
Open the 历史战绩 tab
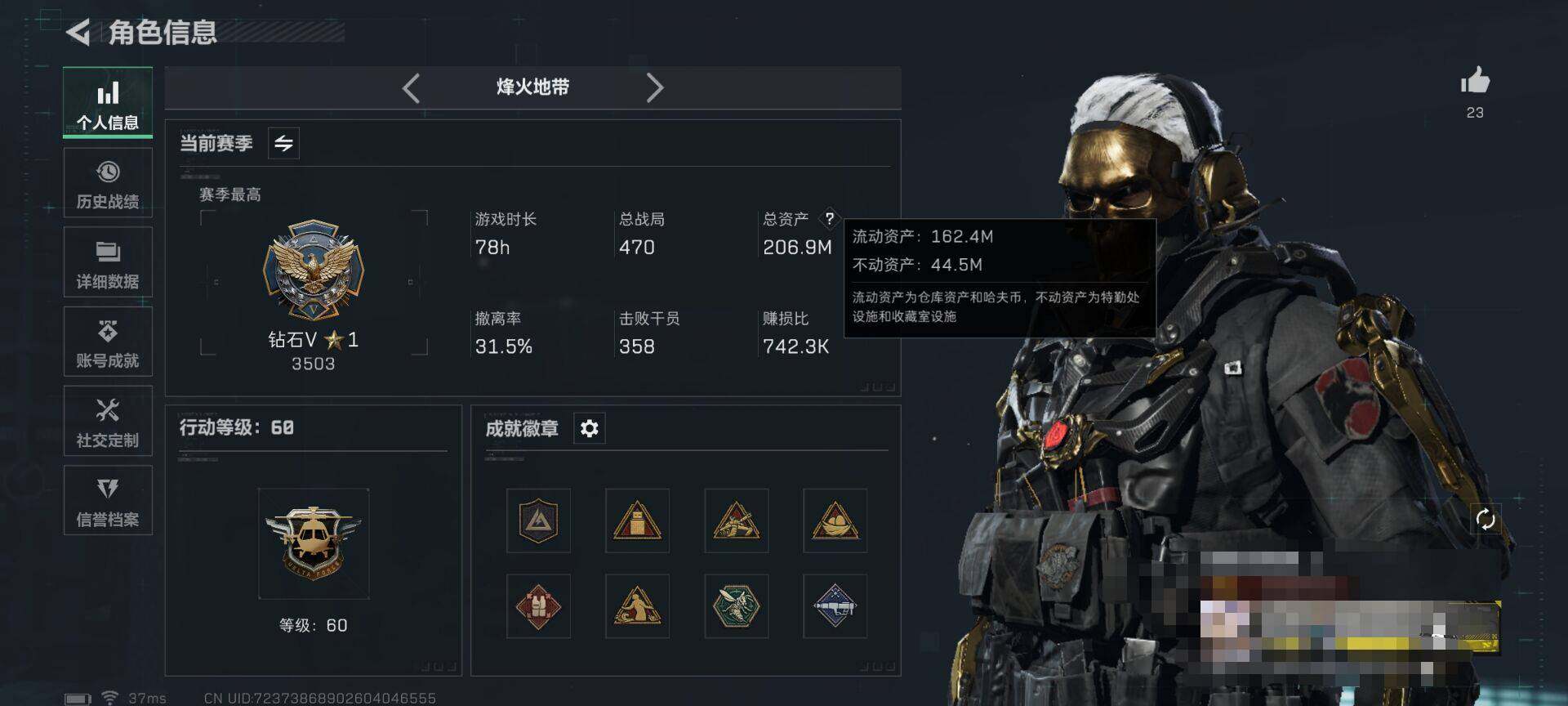pos(108,183)
